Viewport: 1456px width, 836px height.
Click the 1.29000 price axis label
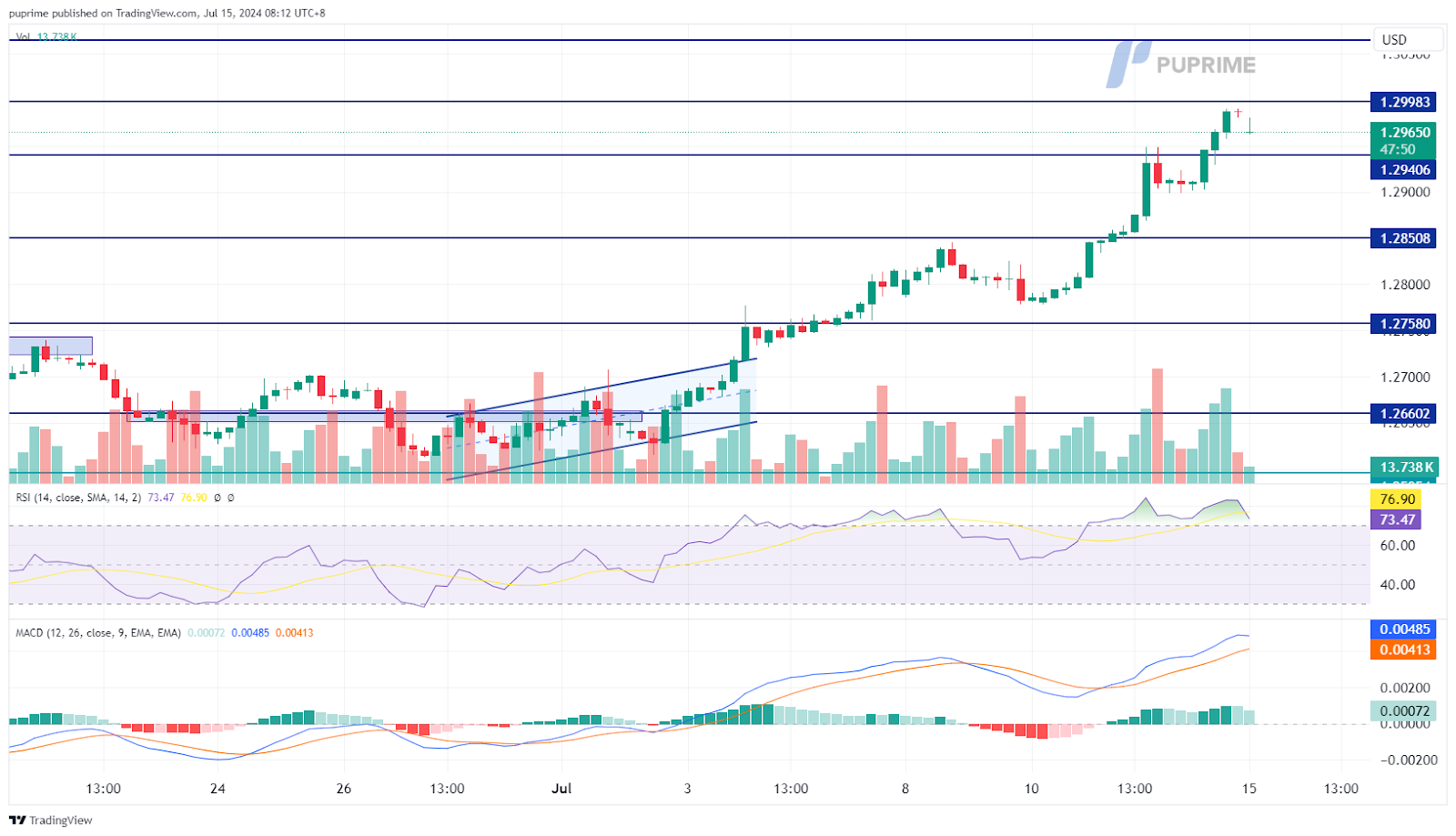tap(1405, 192)
